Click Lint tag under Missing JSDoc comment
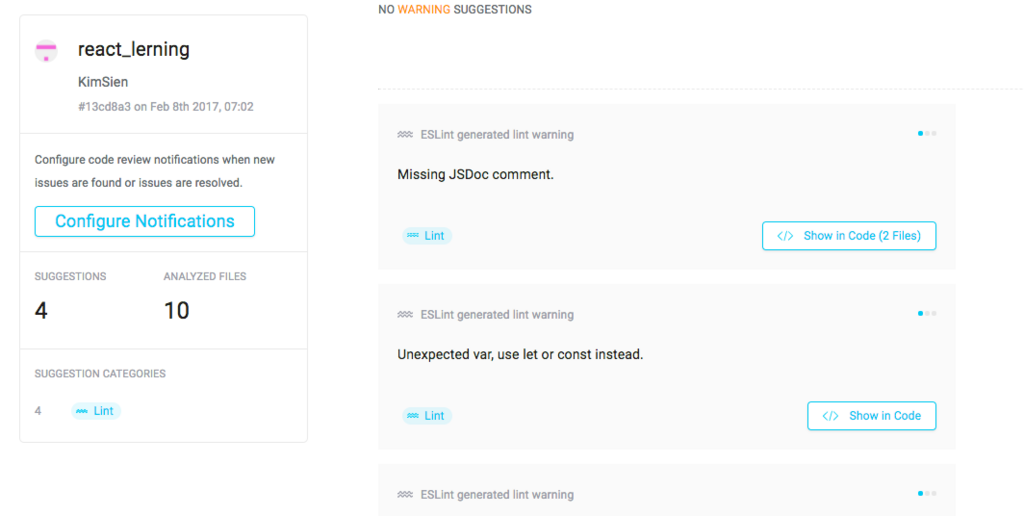Viewport: 1024px width, 516px height. coord(427,236)
